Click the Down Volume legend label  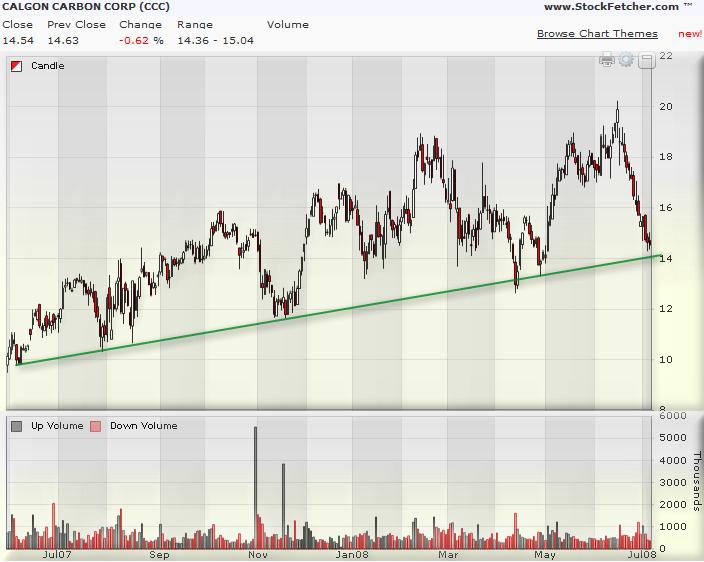(x=144, y=426)
